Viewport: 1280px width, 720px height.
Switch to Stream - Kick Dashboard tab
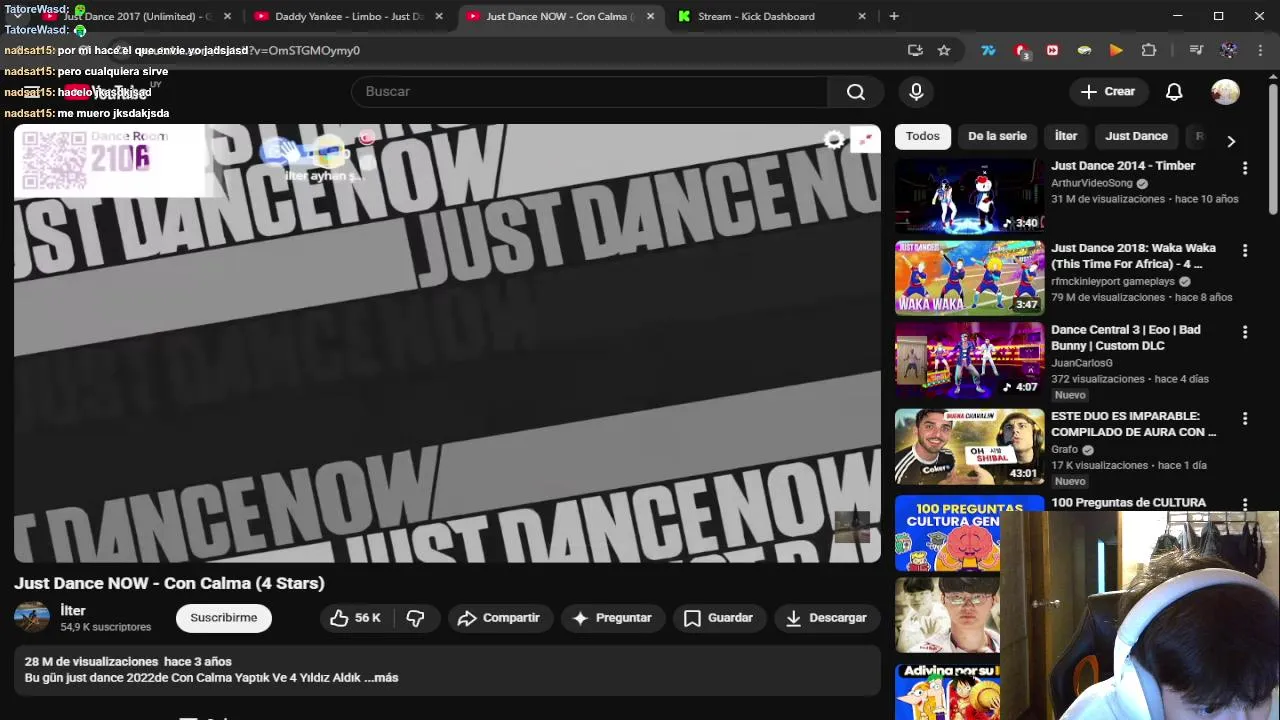click(770, 16)
